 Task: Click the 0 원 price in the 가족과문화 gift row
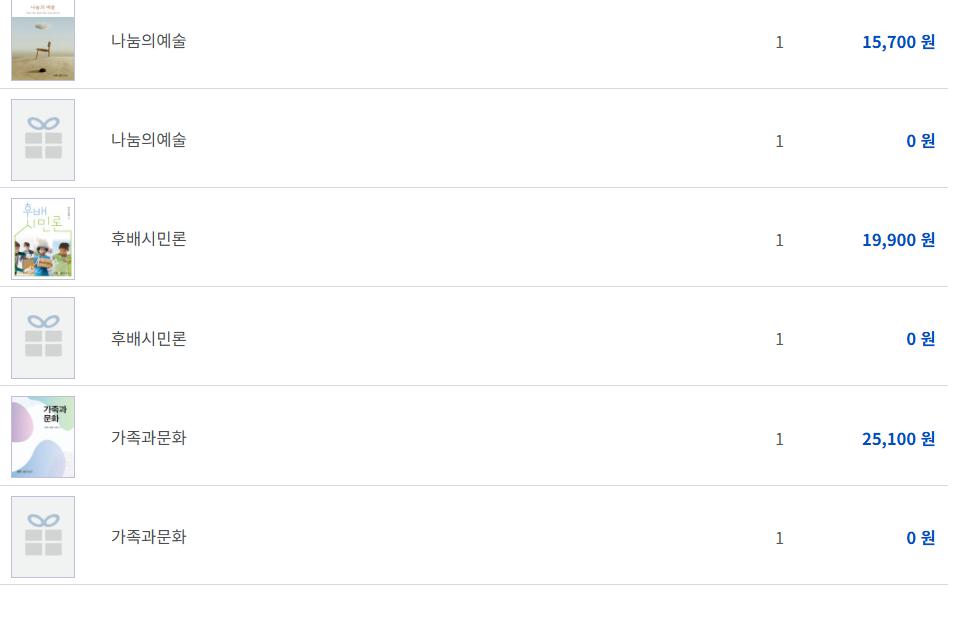[x=920, y=538]
